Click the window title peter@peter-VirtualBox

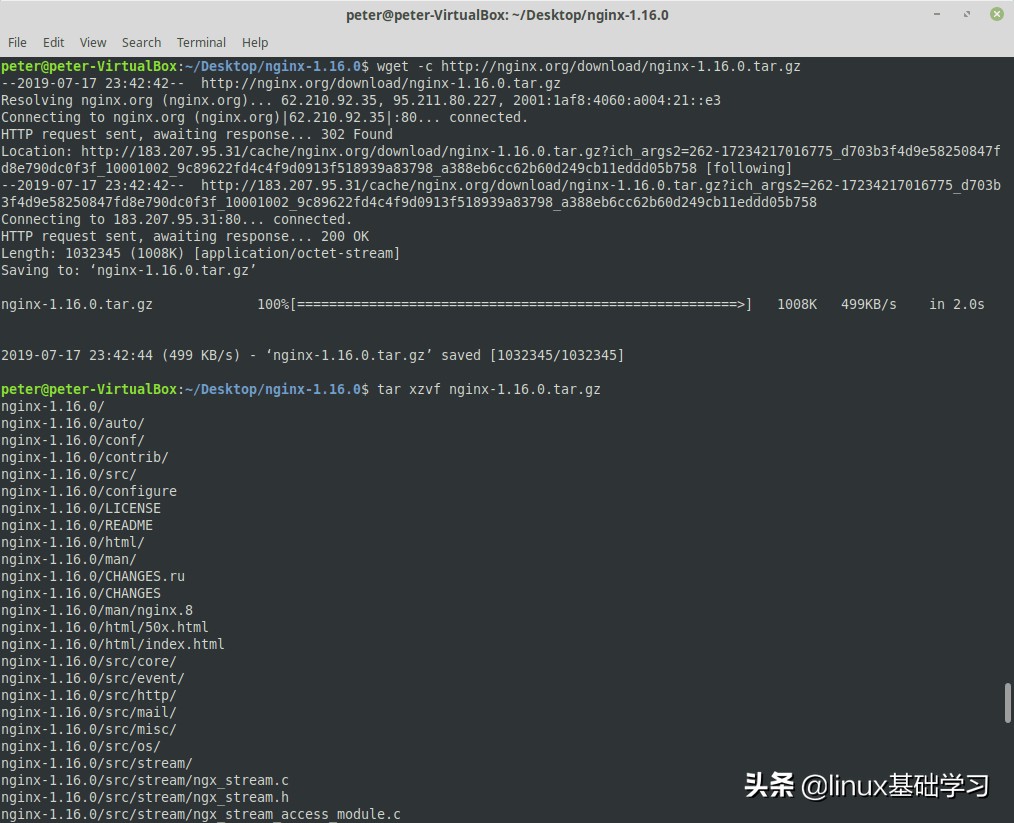(507, 15)
